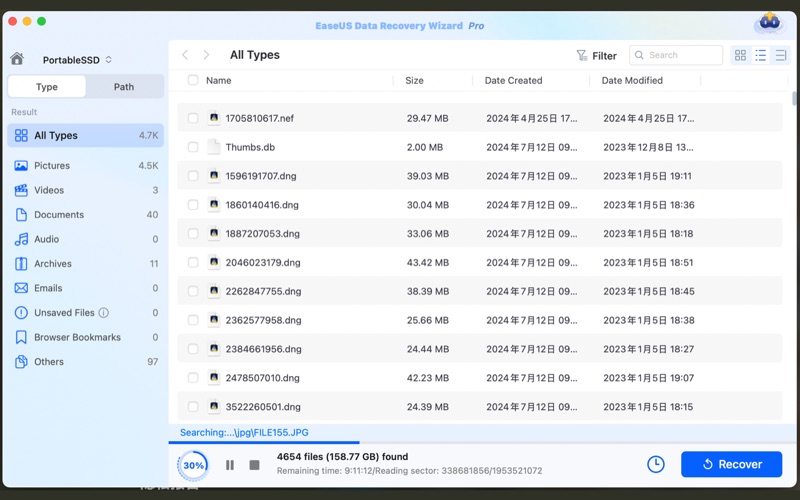Click the Recover button

(731, 464)
